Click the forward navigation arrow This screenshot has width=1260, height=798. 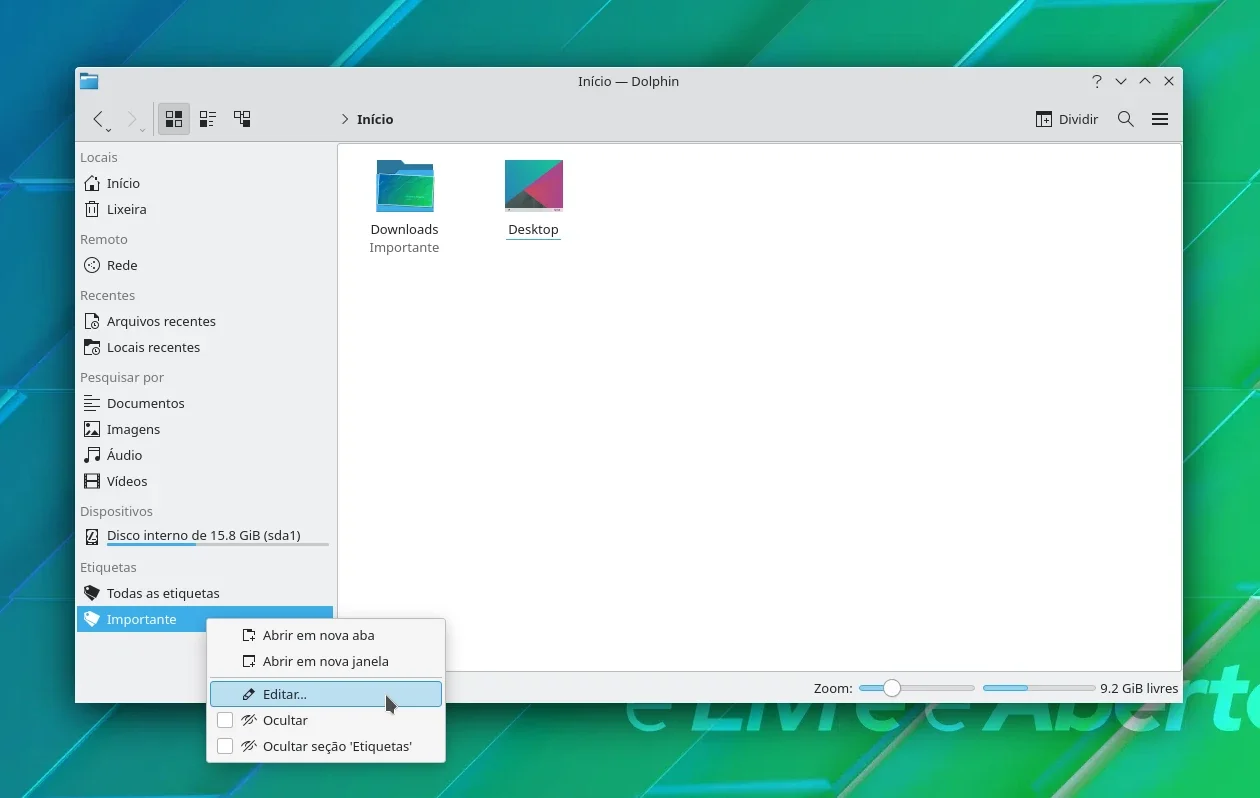[132, 119]
